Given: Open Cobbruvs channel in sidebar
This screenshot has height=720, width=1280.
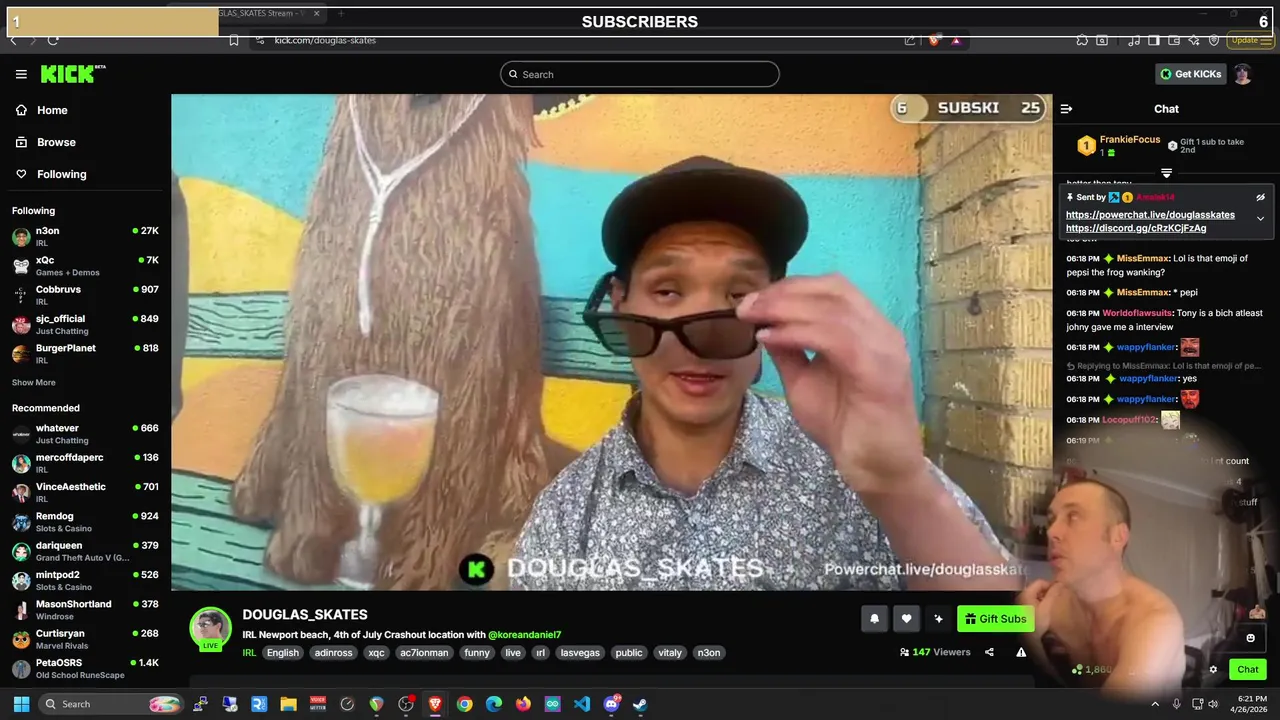Looking at the screenshot, I should [x=85, y=295].
